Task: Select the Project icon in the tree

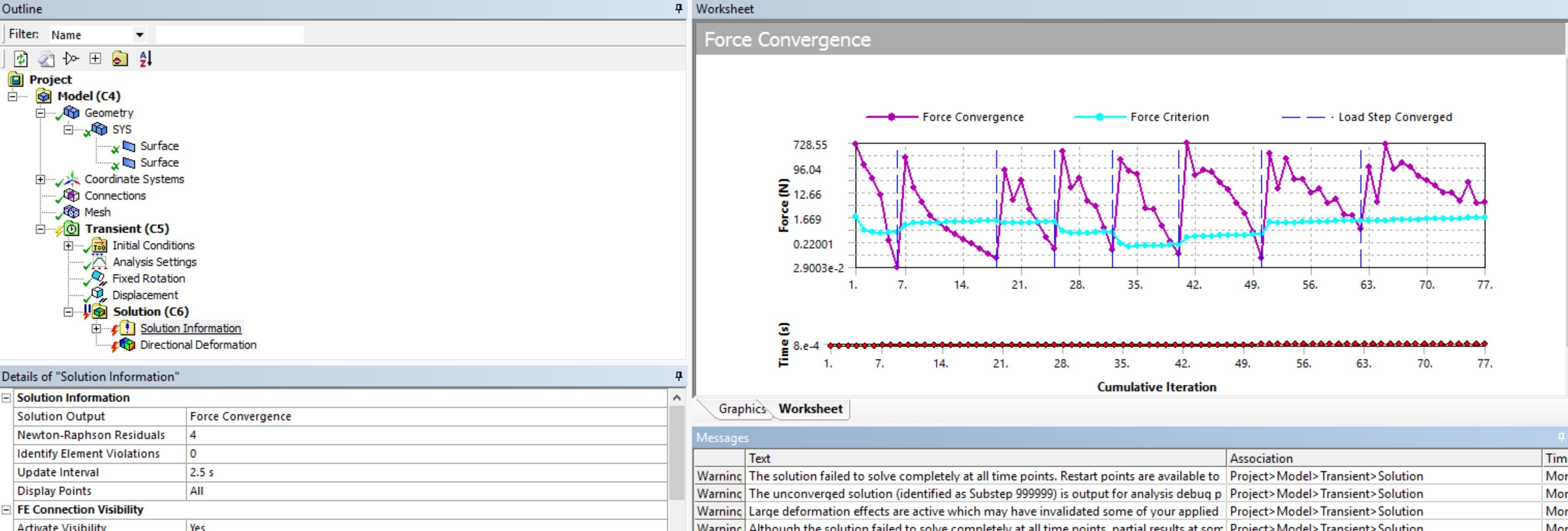Action: pos(17,79)
